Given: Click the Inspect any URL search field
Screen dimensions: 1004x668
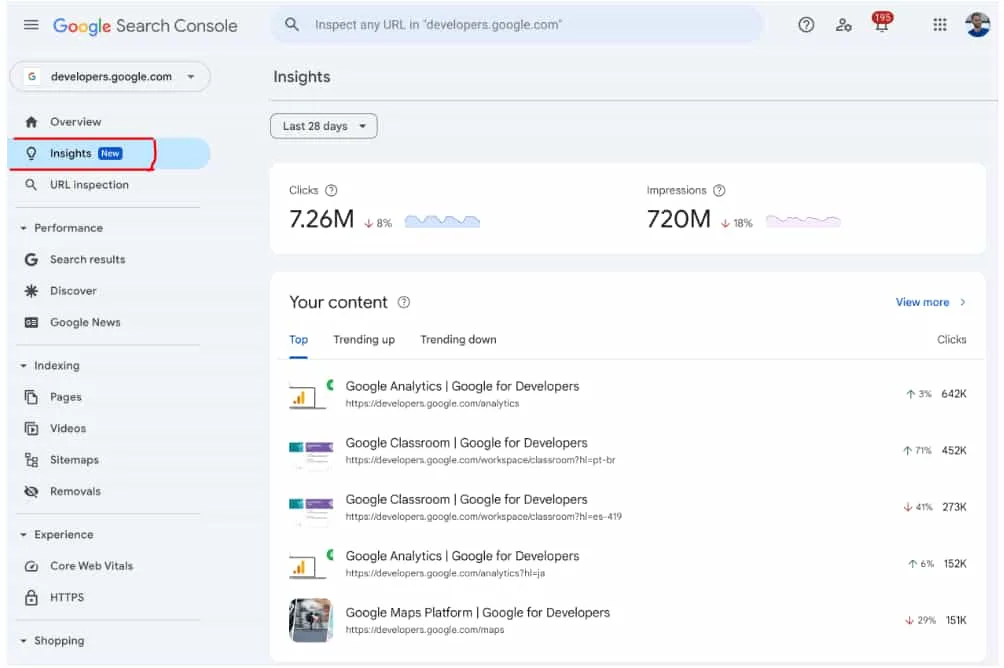Looking at the screenshot, I should coord(517,25).
